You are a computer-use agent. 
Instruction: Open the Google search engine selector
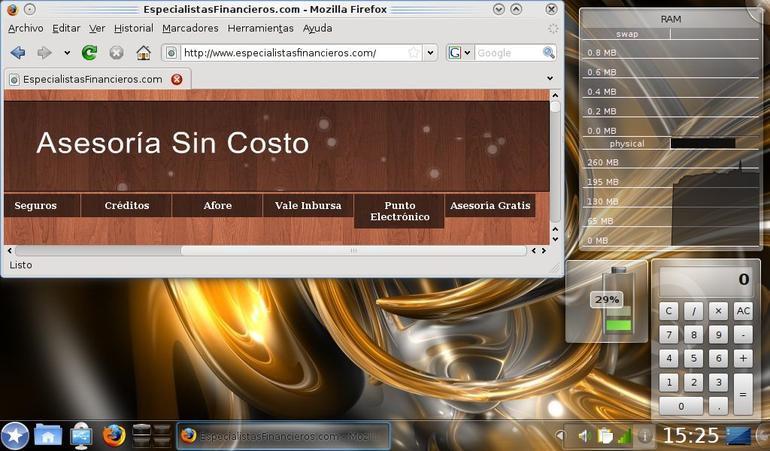[460, 53]
